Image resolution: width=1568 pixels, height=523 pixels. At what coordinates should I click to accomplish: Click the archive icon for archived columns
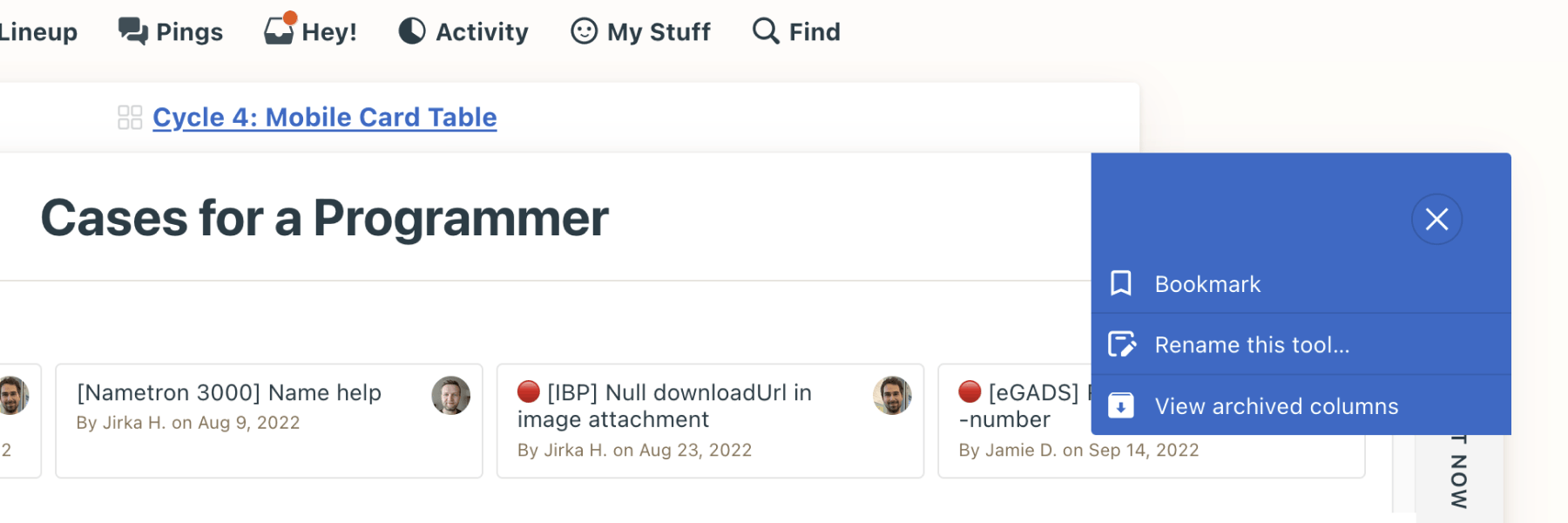tap(1121, 405)
